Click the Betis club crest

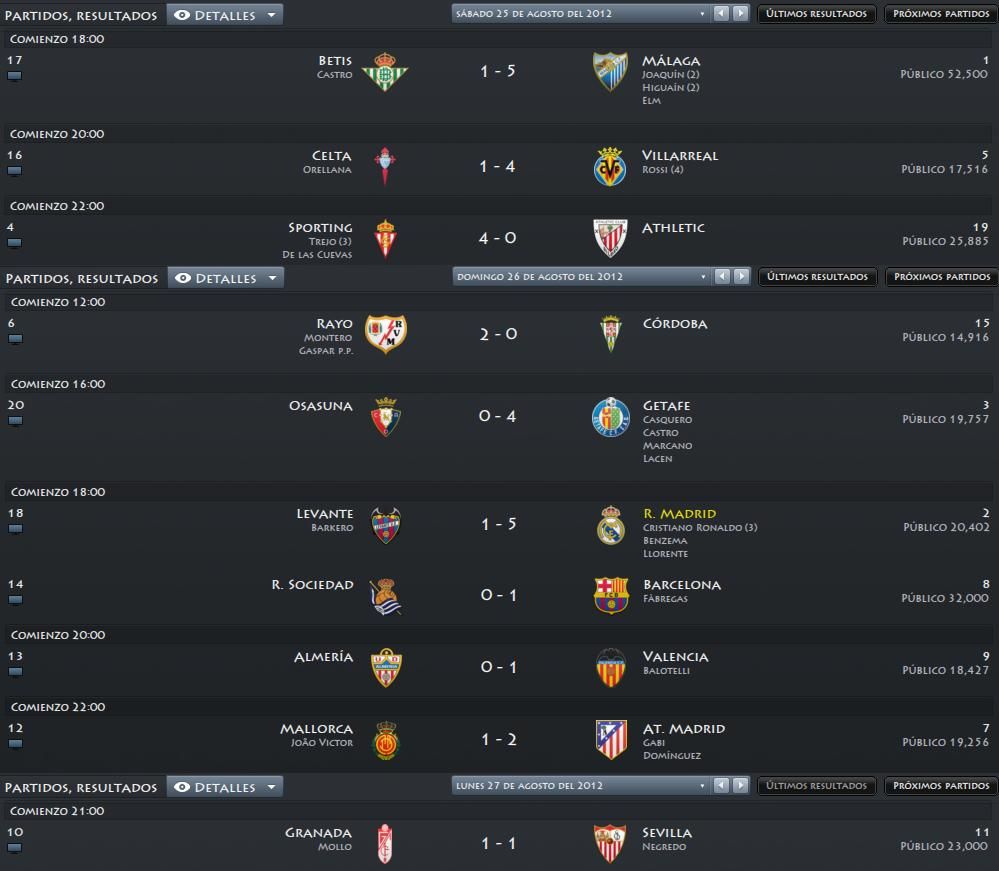[x=385, y=72]
